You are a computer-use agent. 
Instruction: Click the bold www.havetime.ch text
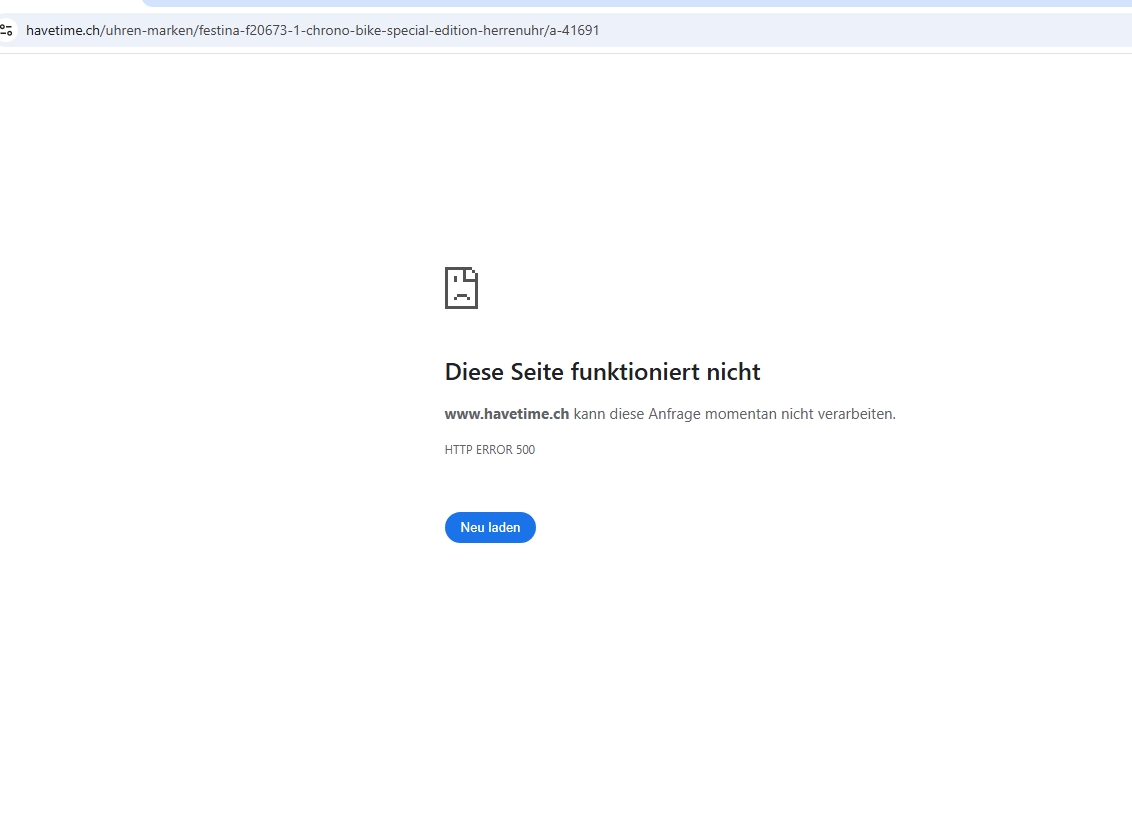point(506,414)
